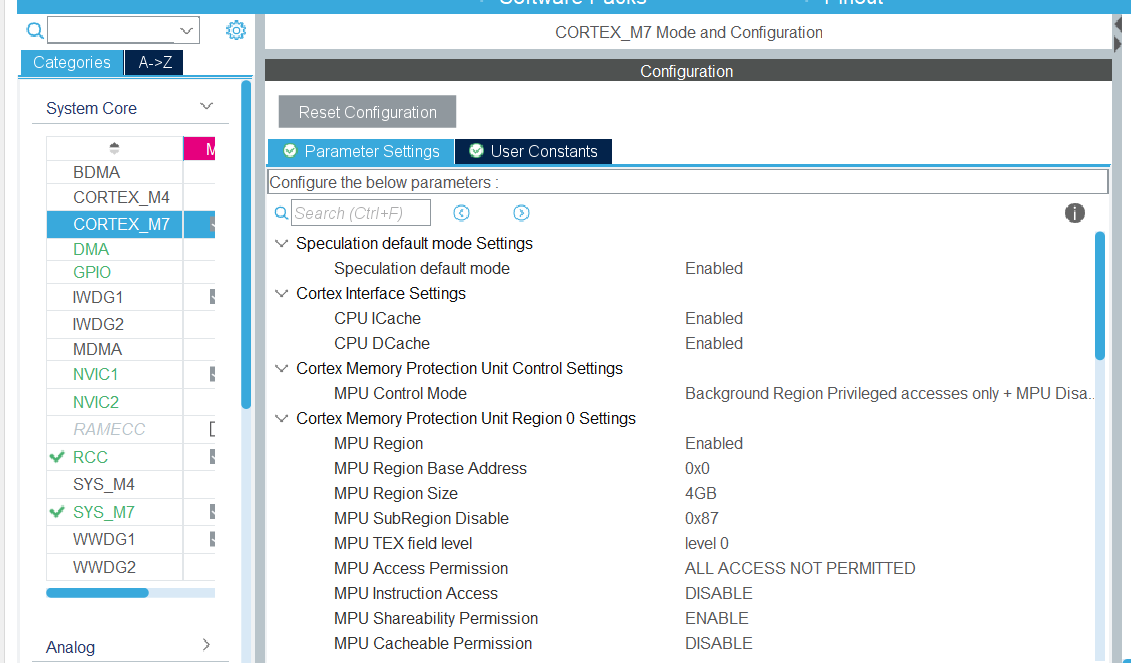Open the part-number combo box dropdown
The image size is (1131, 663).
click(185, 31)
